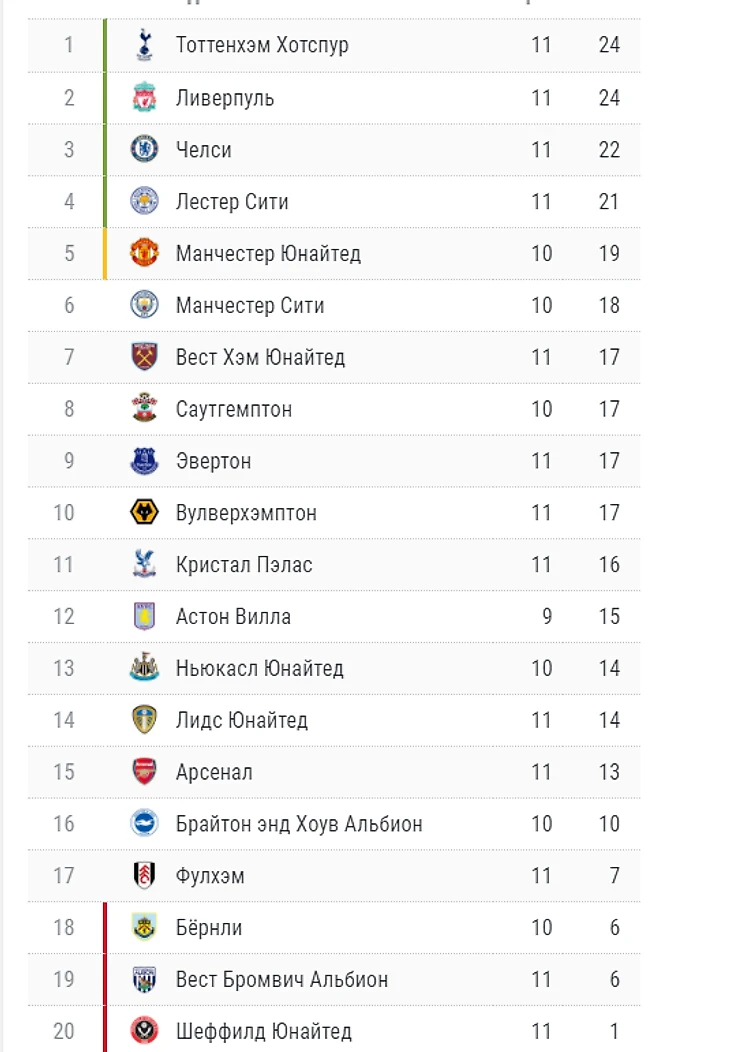Click the Leicester City fox crest
Viewport: 730px width, 1052px height.
pyautogui.click(x=145, y=201)
